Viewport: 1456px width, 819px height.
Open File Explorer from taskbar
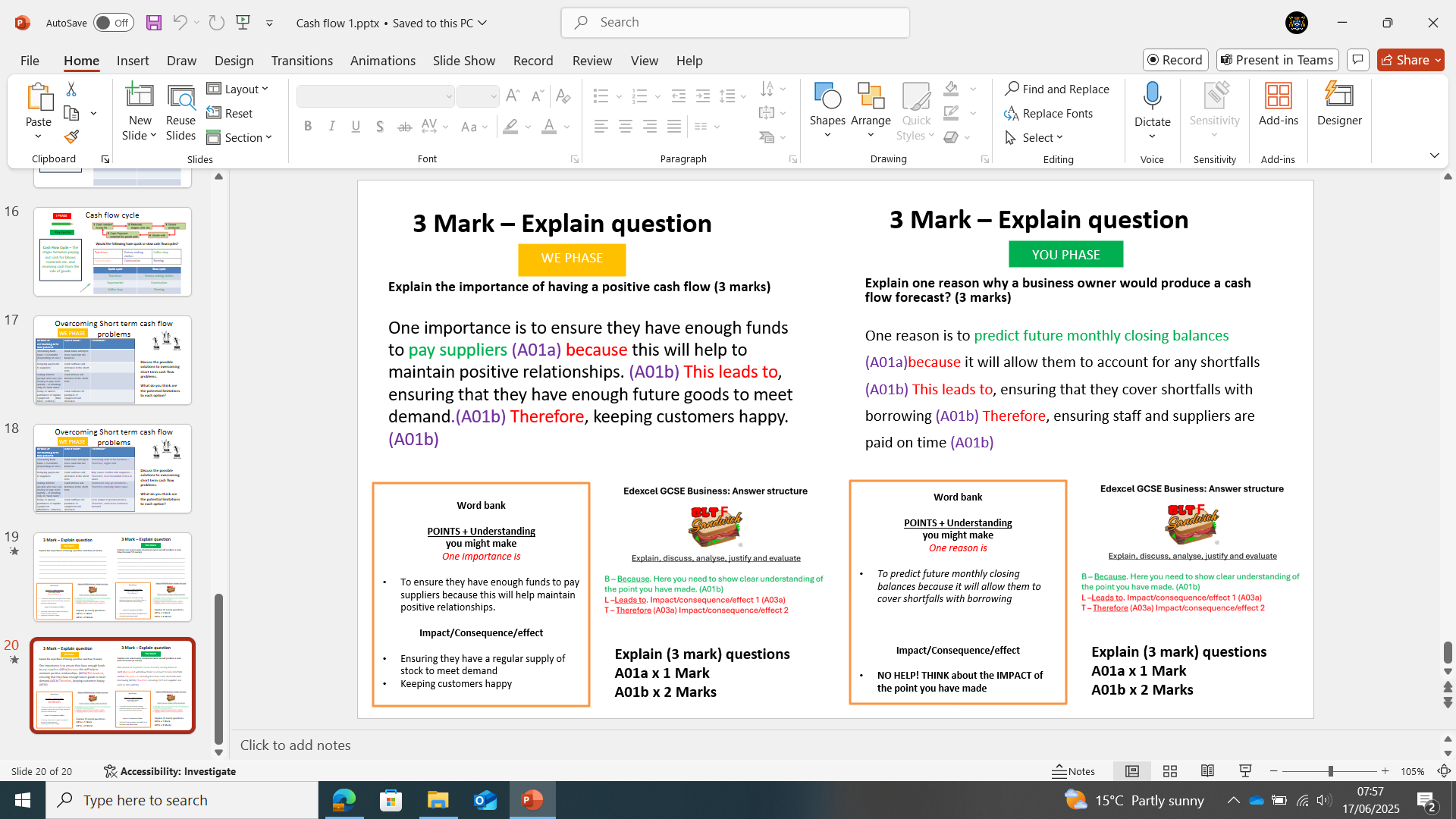click(x=438, y=800)
